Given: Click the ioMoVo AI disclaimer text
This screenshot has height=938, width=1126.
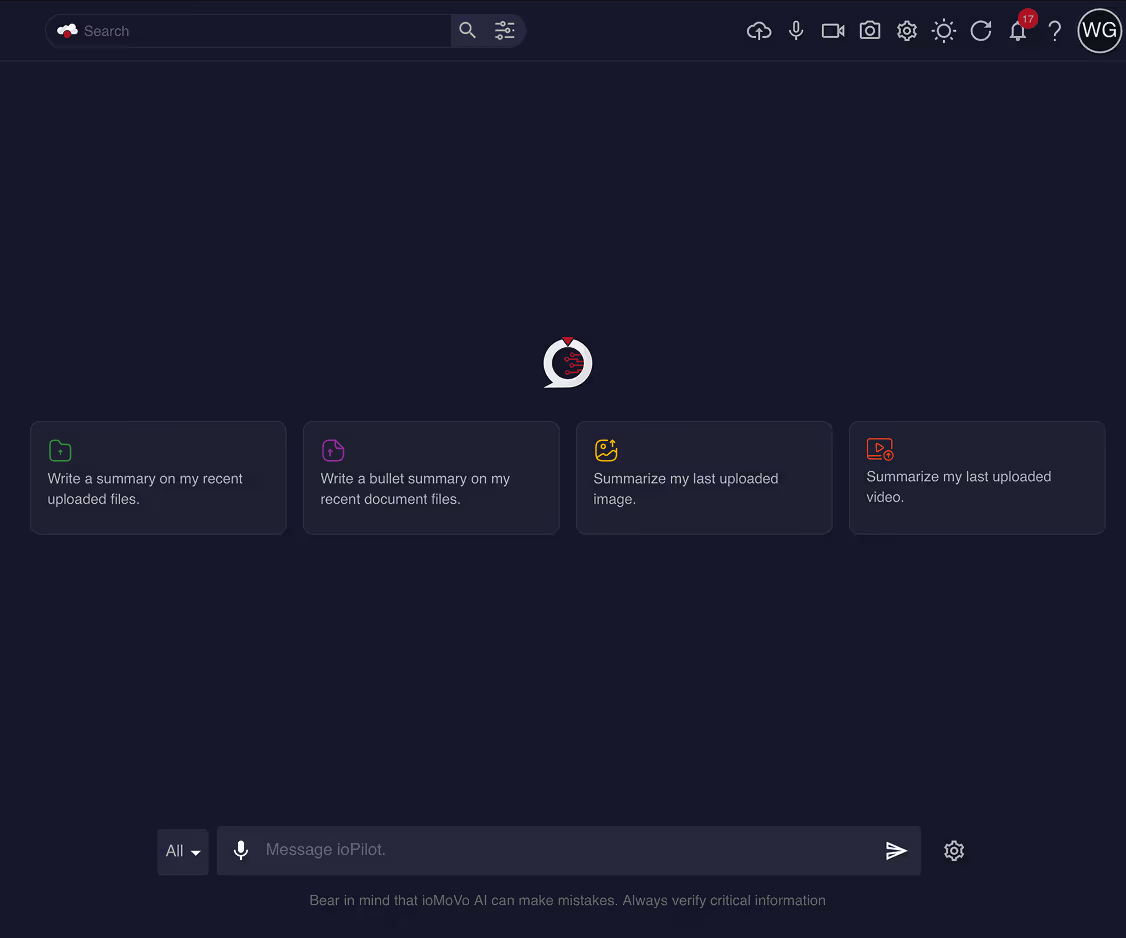Looking at the screenshot, I should coord(567,901).
